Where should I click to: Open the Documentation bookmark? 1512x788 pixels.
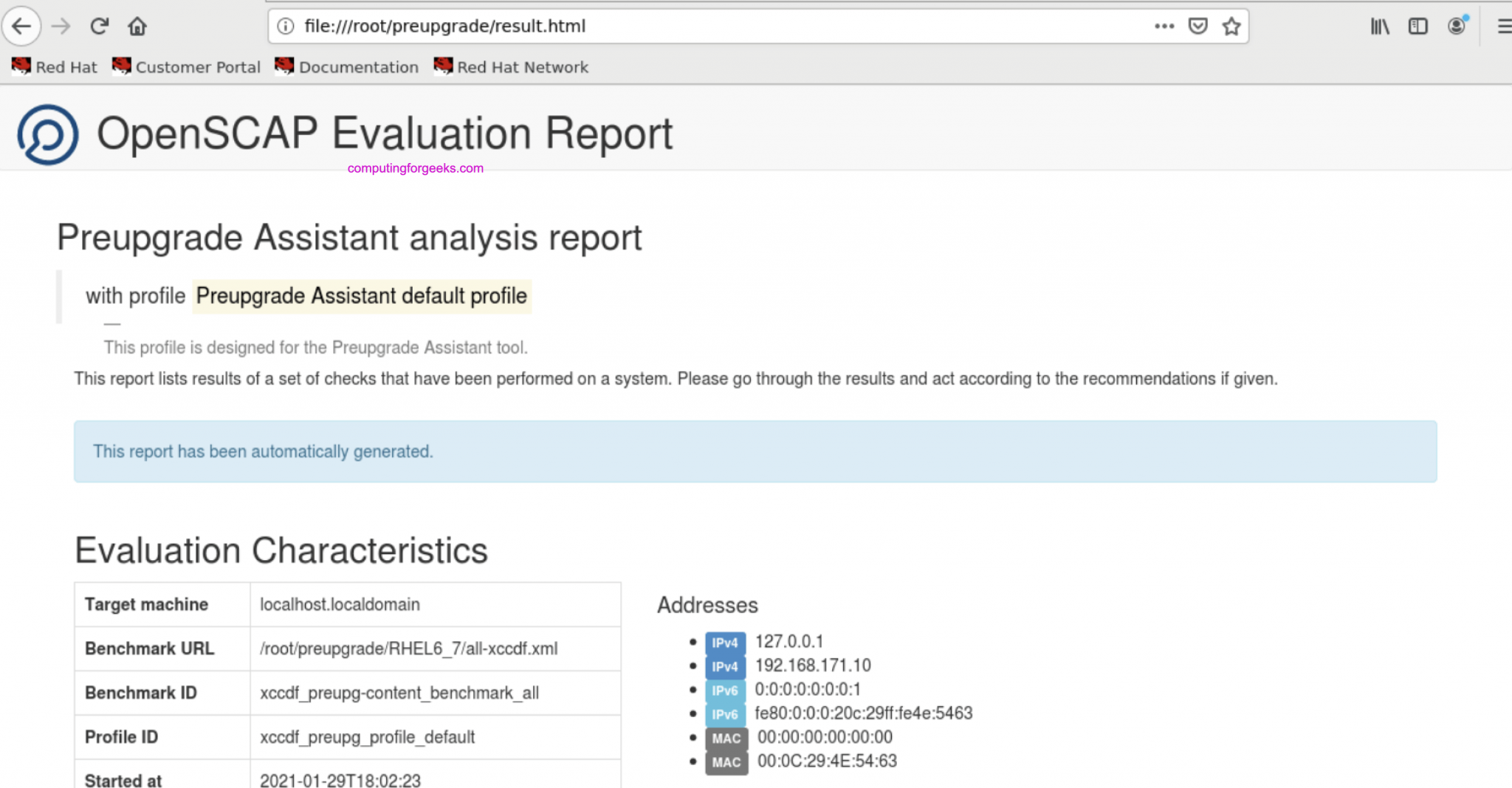[x=346, y=67]
